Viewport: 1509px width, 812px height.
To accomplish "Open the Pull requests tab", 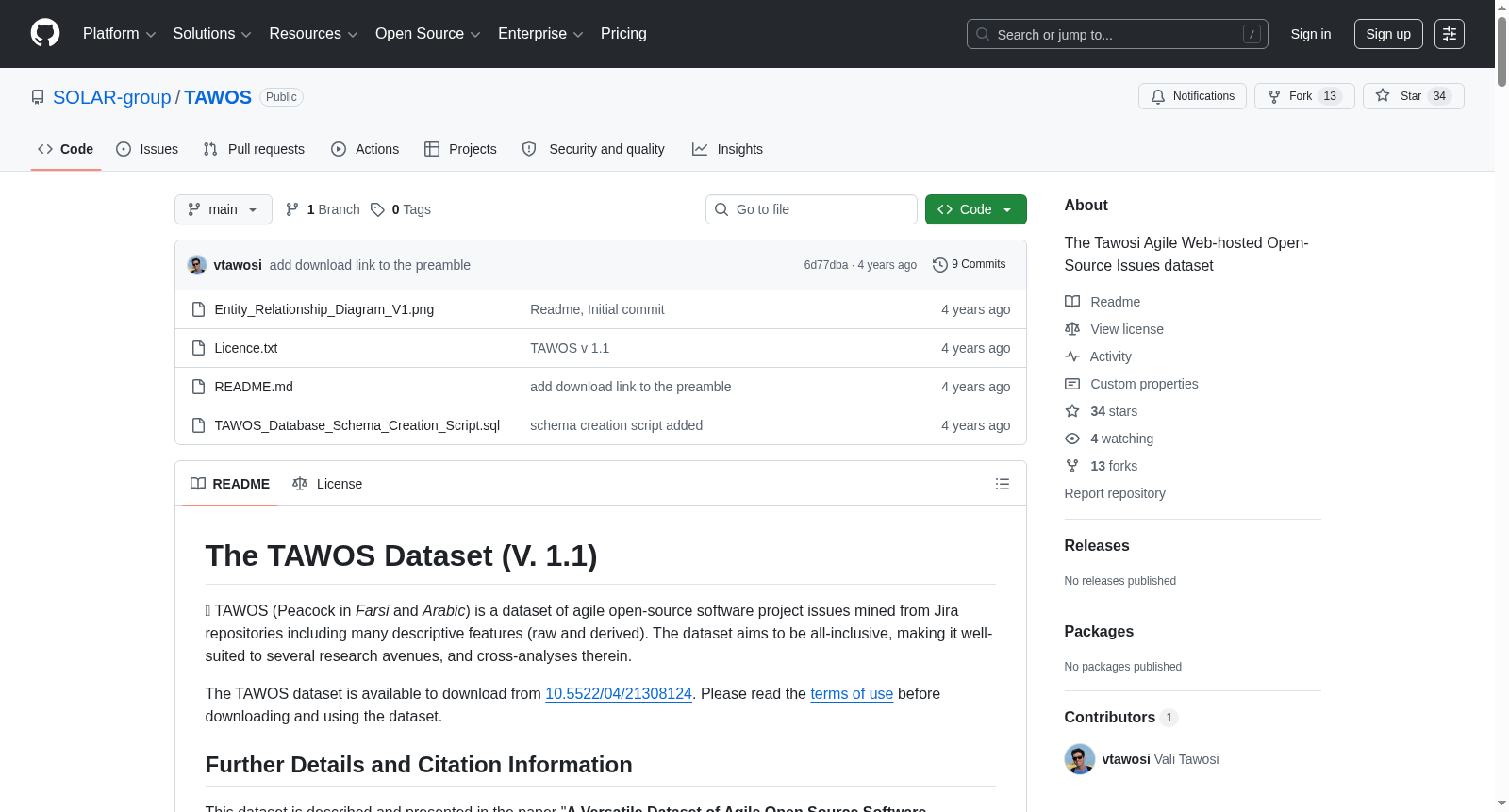I will pos(254,149).
